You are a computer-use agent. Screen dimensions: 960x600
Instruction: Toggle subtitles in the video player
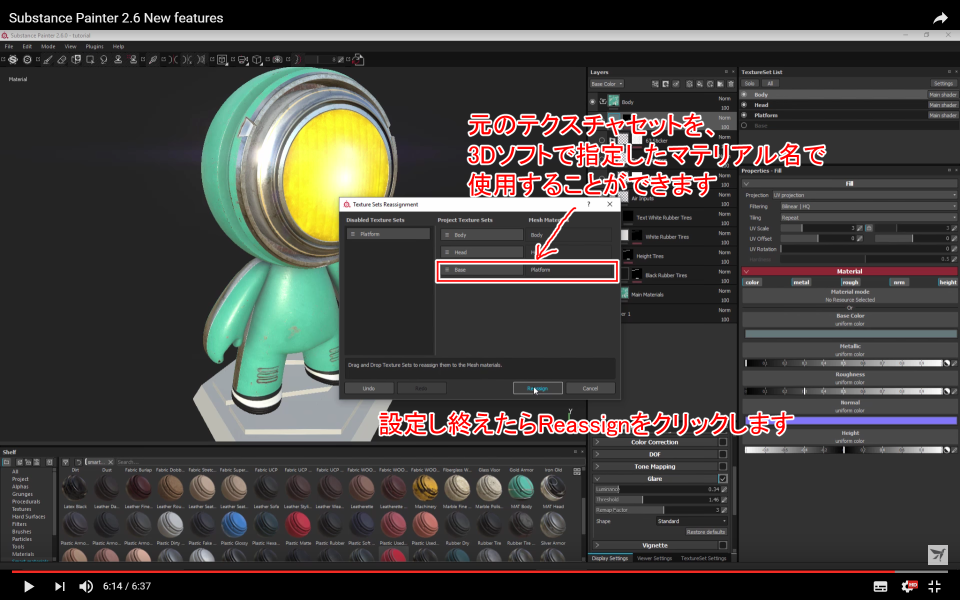click(880, 586)
